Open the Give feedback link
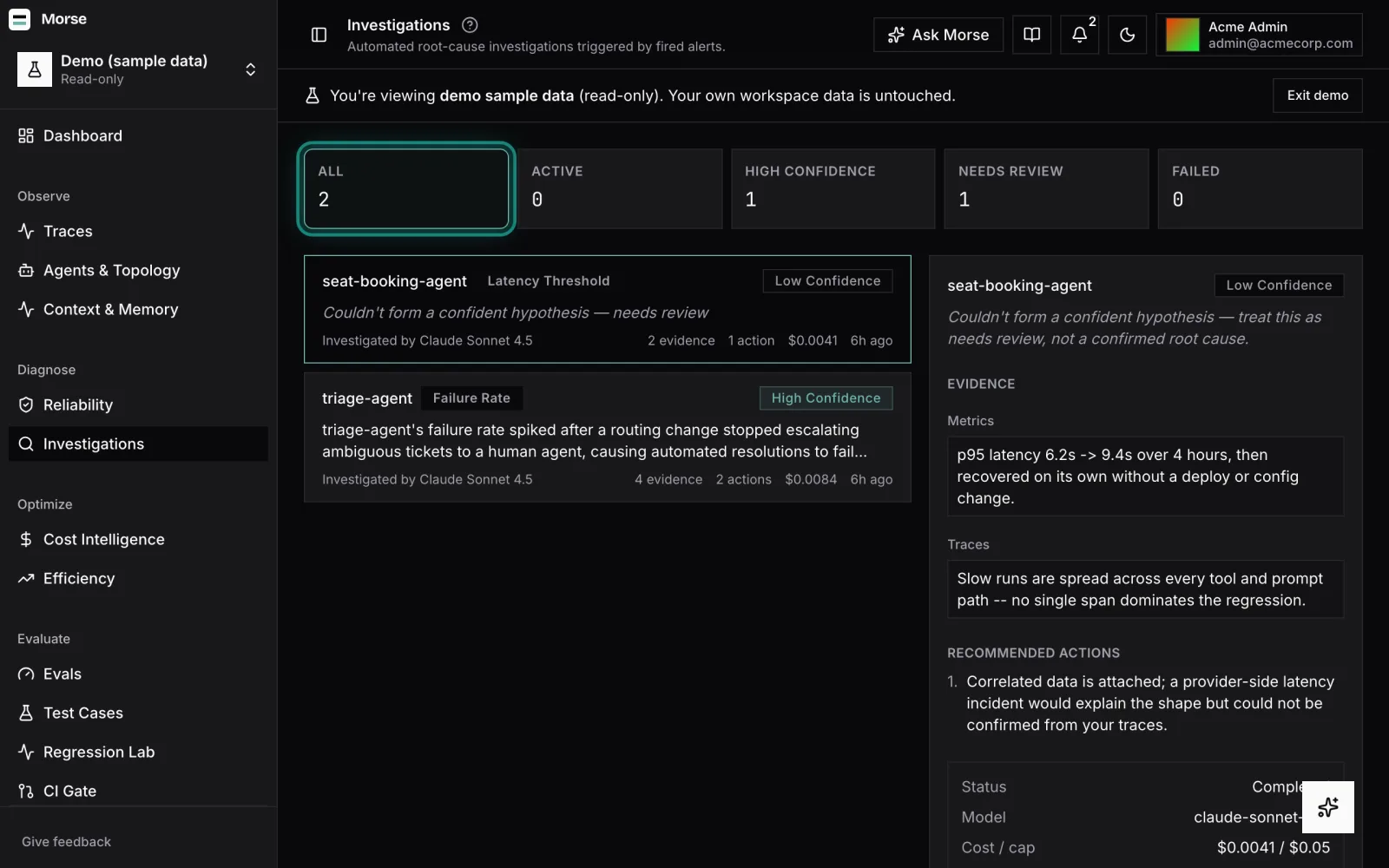 [x=66, y=841]
